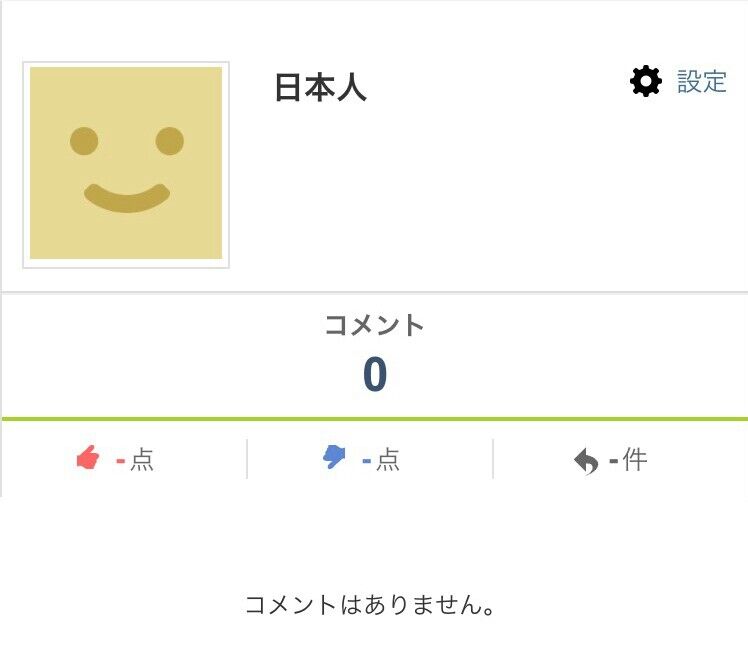Click the blue thumbs-down icon
The image size is (748, 668).
coord(334,458)
